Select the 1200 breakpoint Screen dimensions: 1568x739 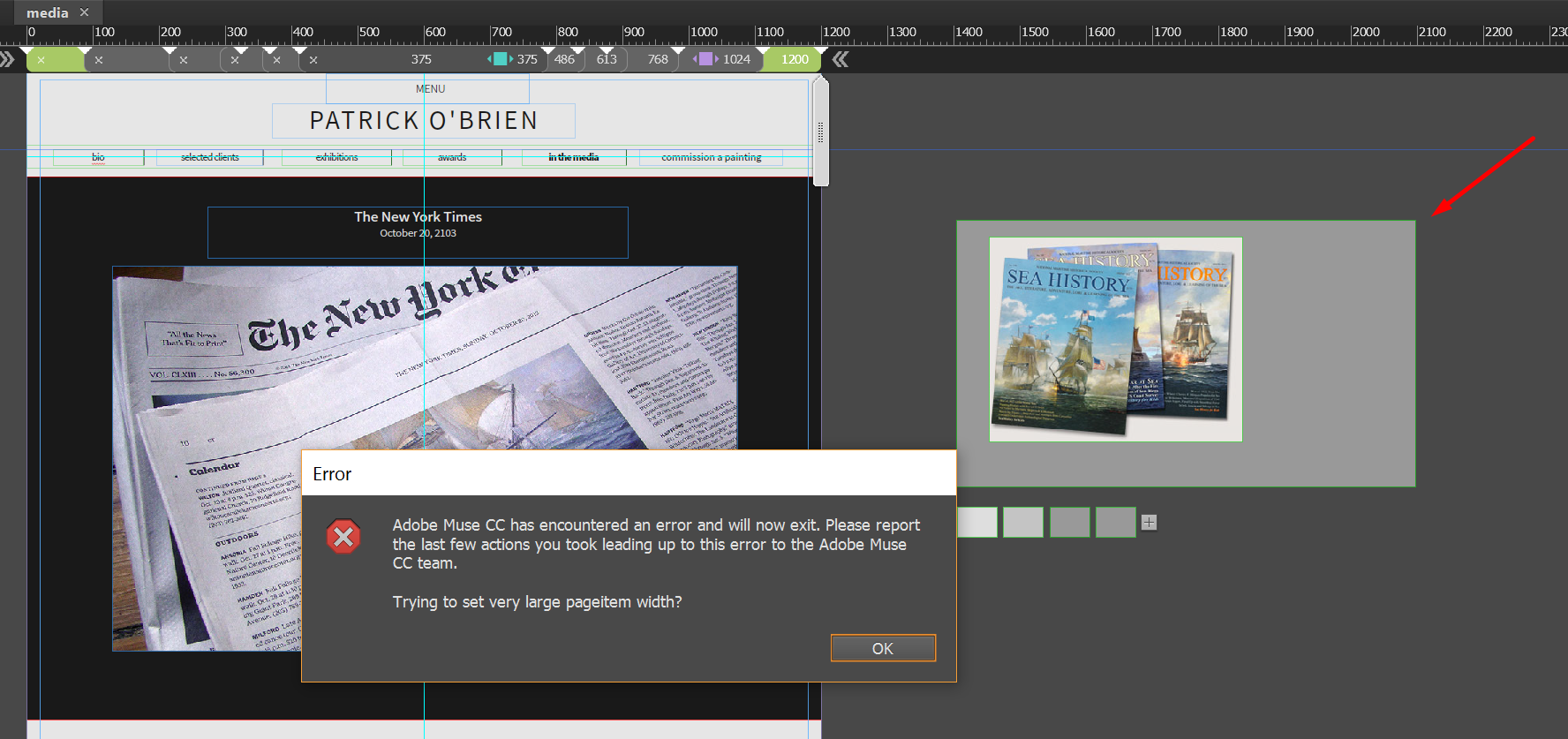point(795,59)
